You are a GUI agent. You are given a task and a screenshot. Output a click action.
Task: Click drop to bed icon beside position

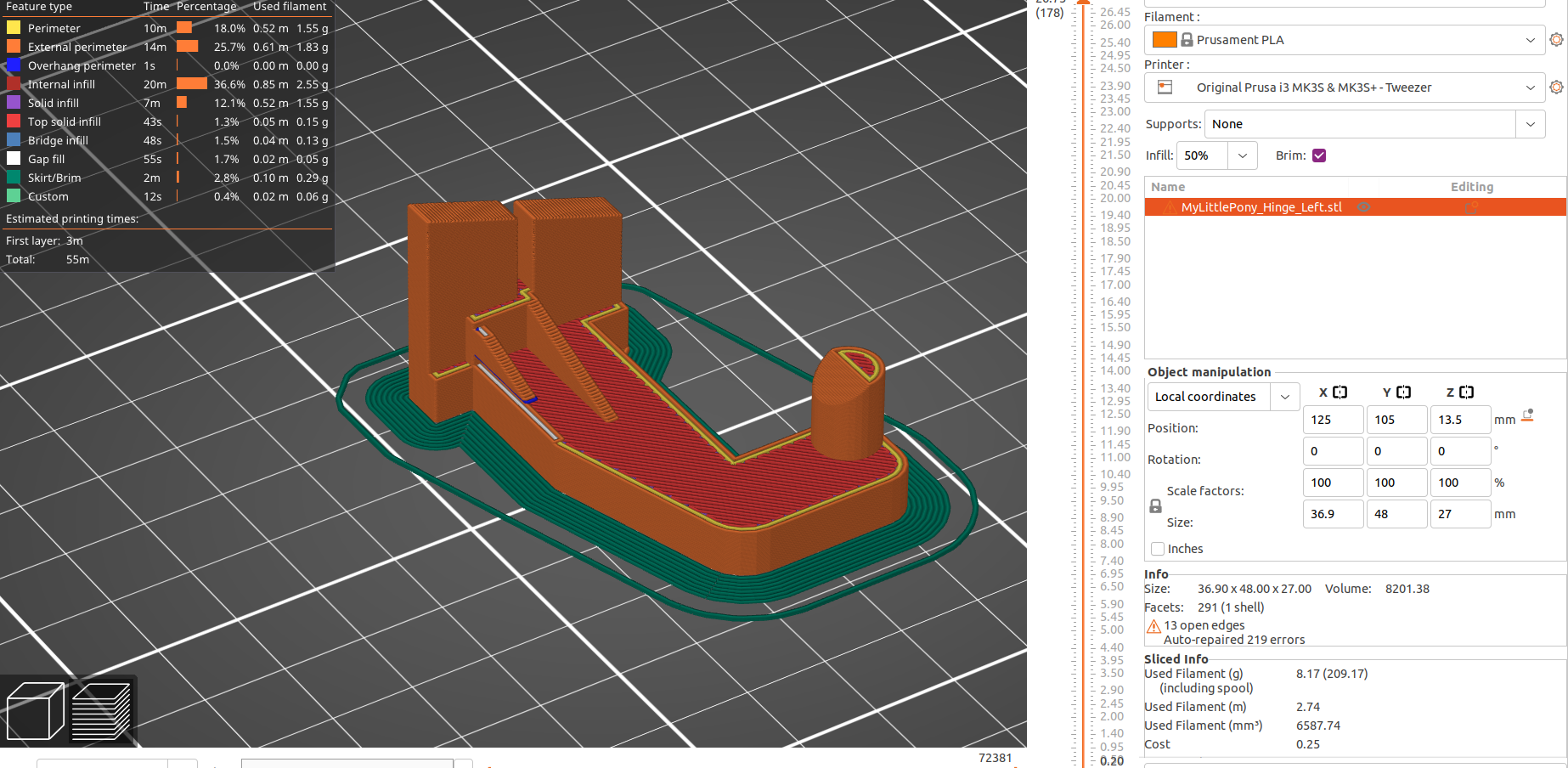1527,416
